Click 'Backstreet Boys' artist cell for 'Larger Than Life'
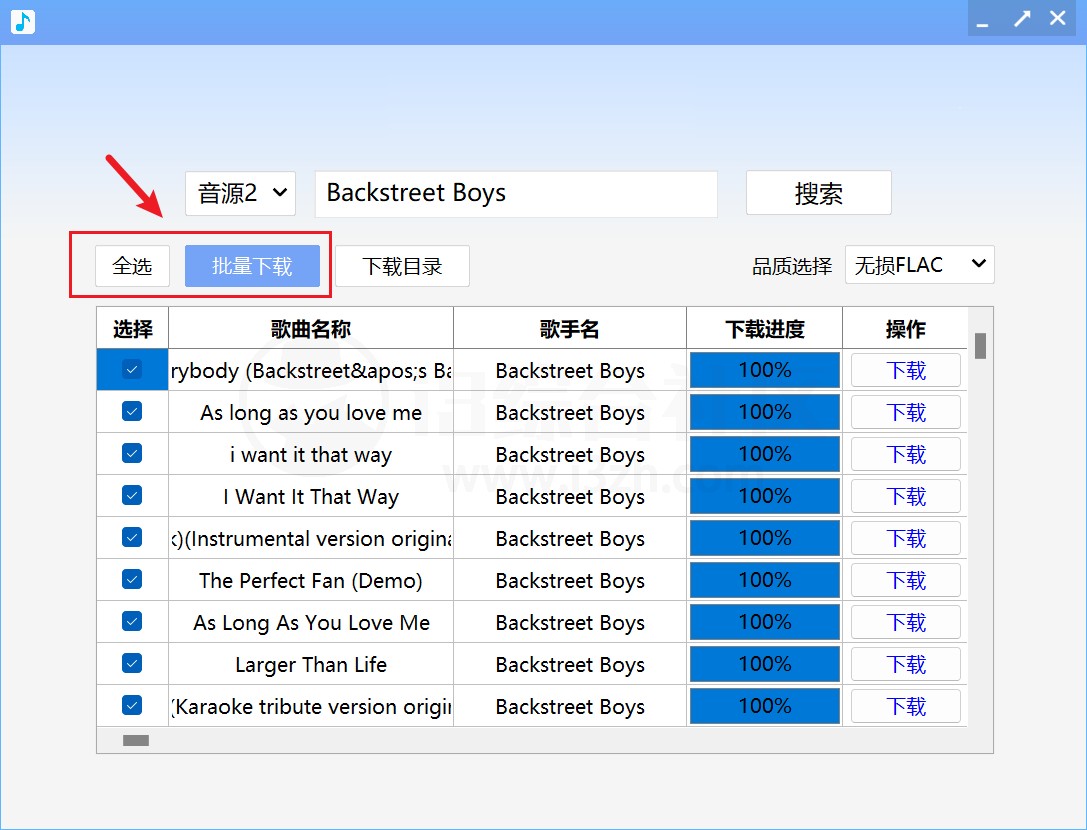 click(570, 665)
